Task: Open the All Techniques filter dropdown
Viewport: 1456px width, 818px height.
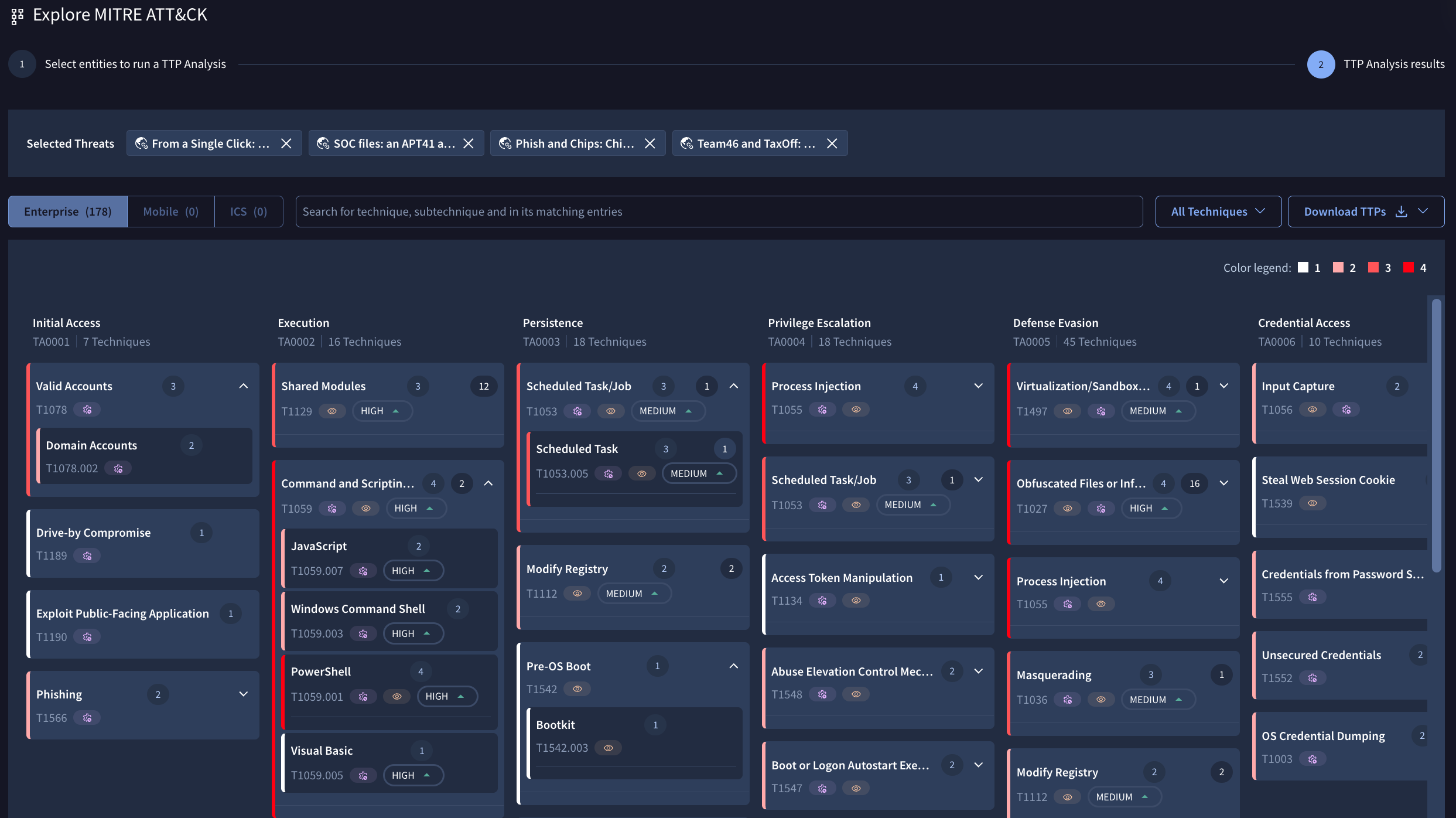Action: click(1218, 212)
